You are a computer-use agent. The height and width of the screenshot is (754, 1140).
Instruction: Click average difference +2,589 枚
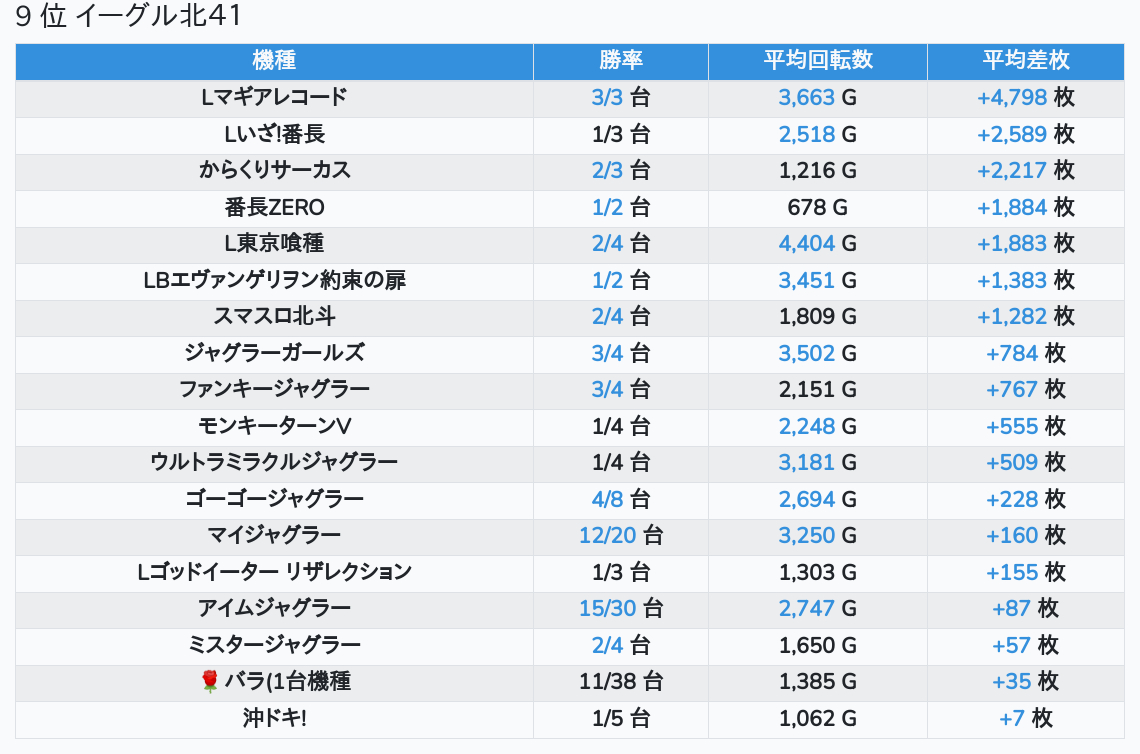point(1026,135)
